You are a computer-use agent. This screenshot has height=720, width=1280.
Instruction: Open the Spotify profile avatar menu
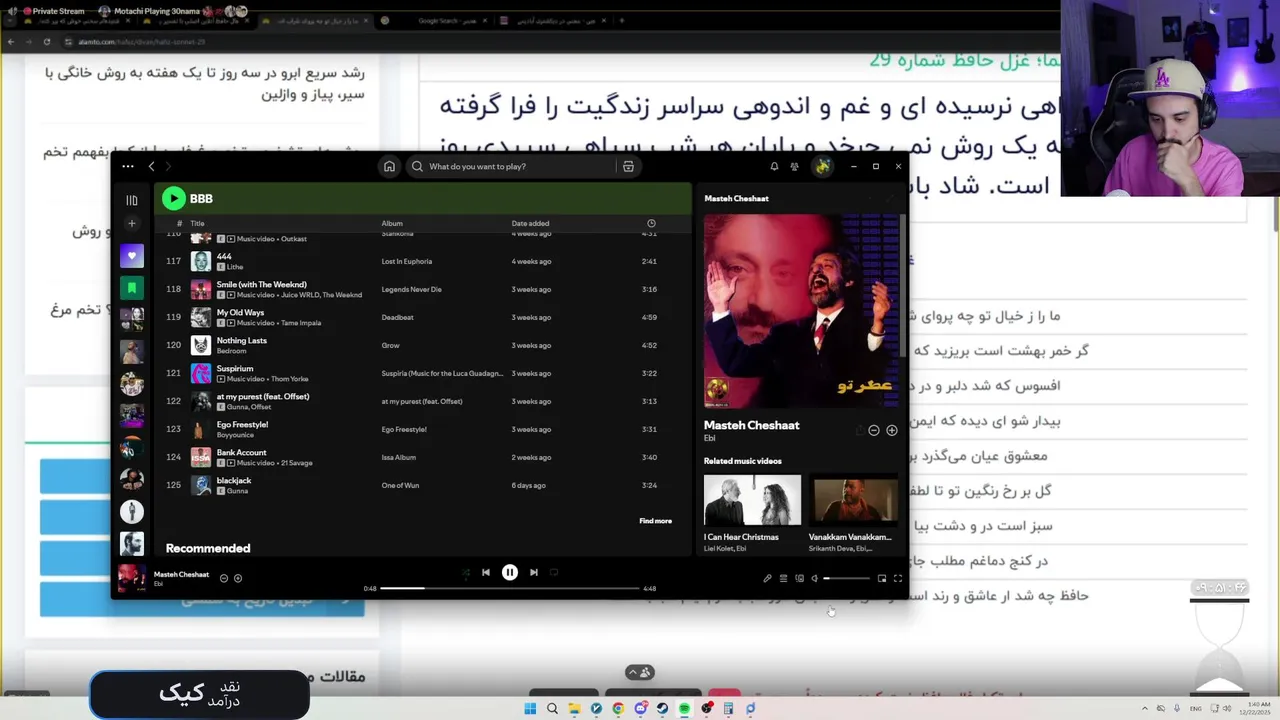(x=822, y=166)
